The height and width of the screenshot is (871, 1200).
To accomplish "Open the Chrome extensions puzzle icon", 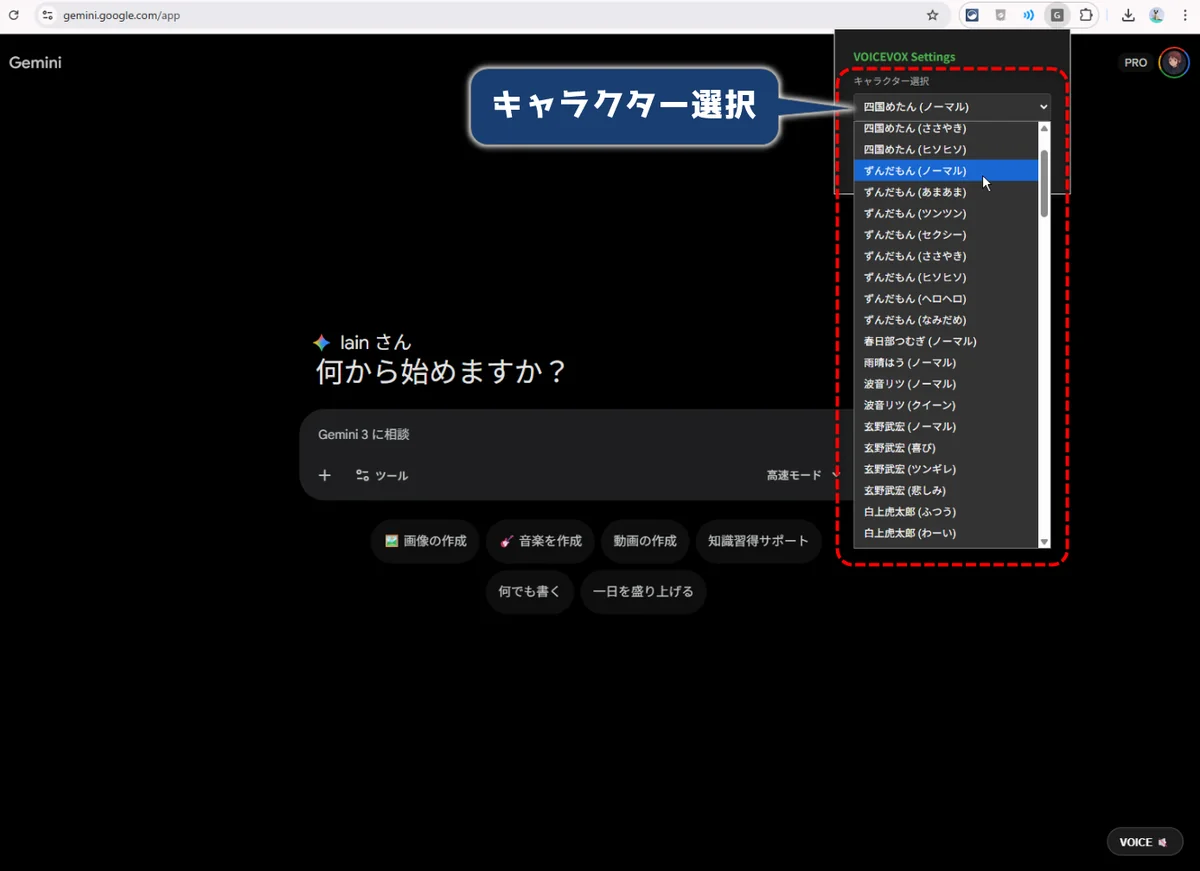I will [x=1085, y=15].
